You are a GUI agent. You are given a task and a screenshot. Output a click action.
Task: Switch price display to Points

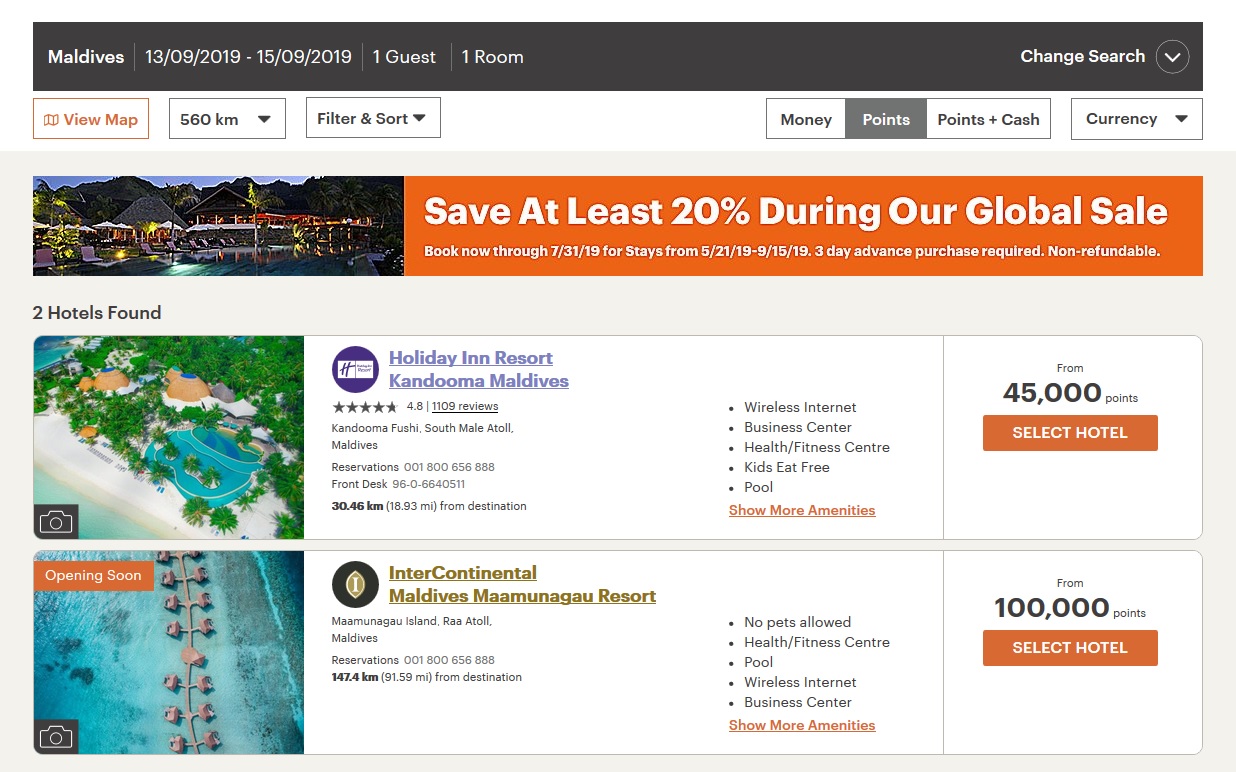(x=886, y=119)
